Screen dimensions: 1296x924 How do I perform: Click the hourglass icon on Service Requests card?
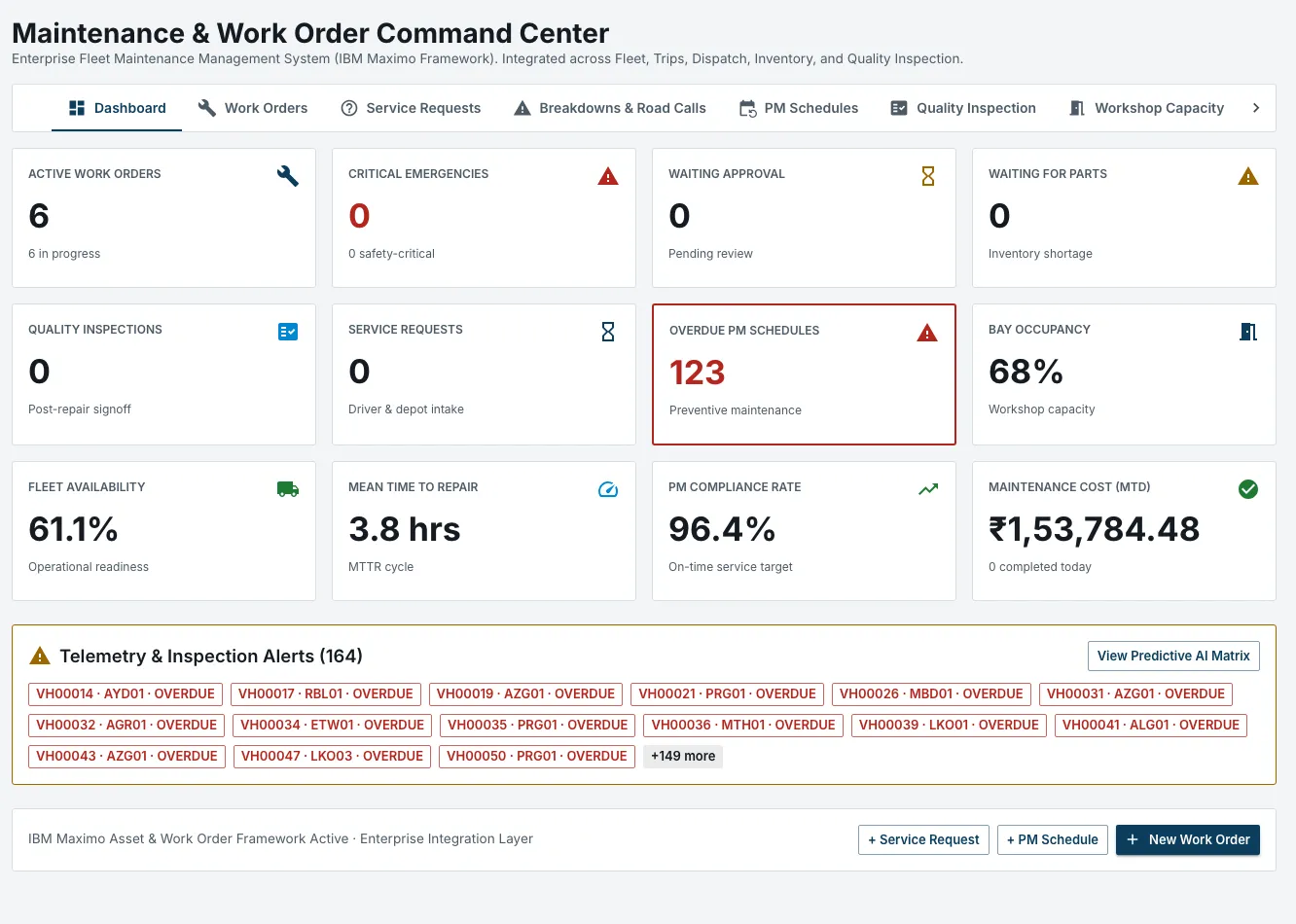coord(608,332)
